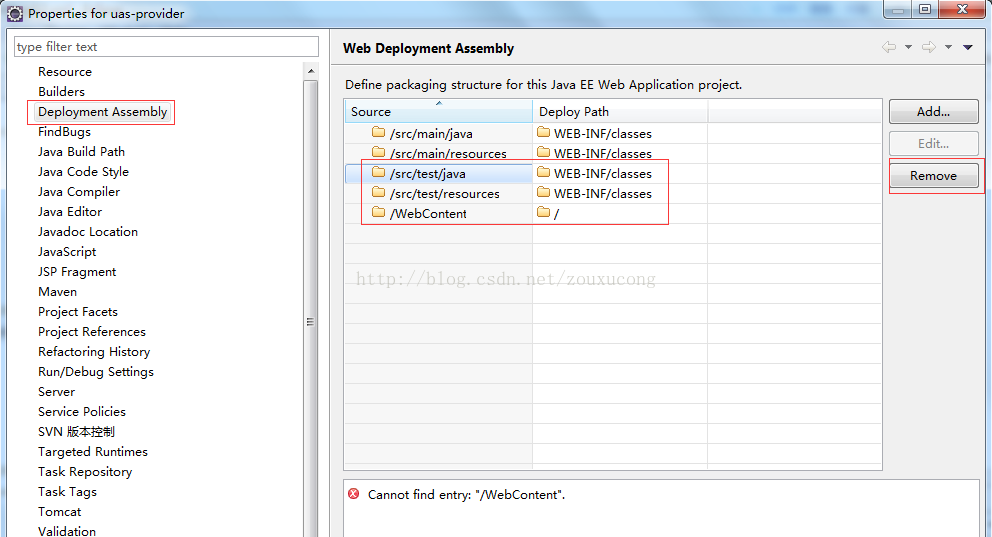
Task: Select Builders in properties tree
Action: click(x=61, y=92)
